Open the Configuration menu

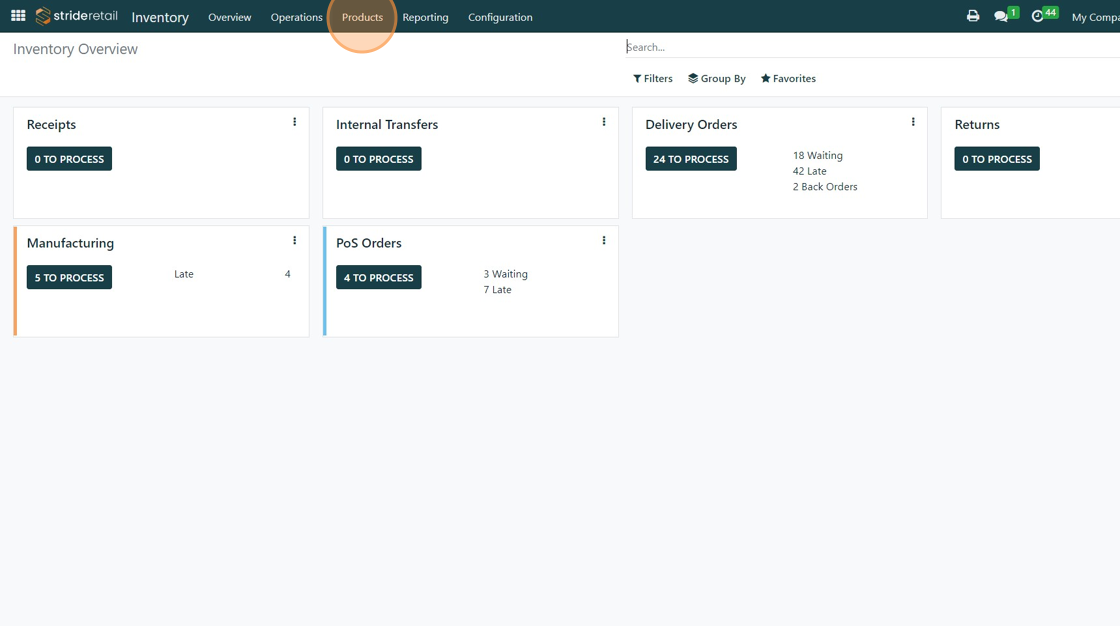pos(500,17)
